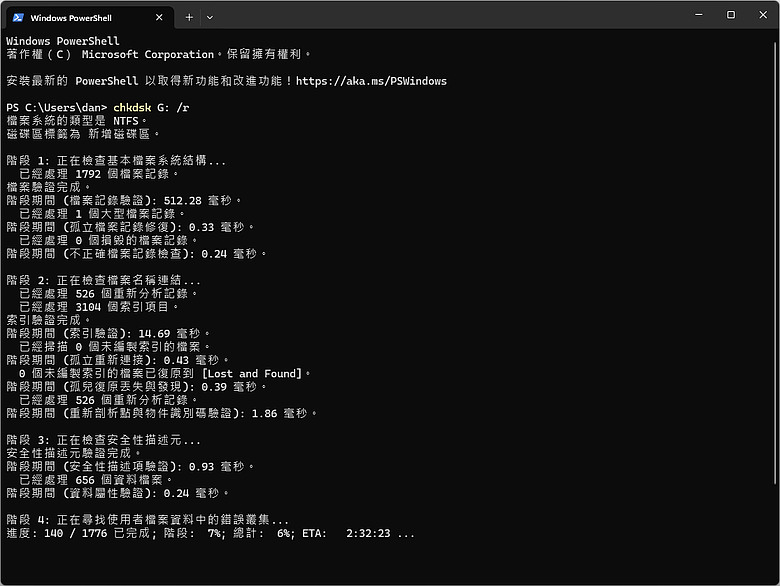Expand the new tab profile dropdown
780x586 pixels.
(x=210, y=17)
